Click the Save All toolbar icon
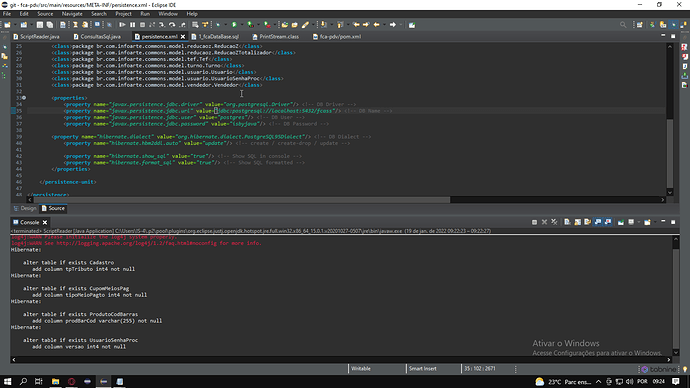 pos(50,25)
